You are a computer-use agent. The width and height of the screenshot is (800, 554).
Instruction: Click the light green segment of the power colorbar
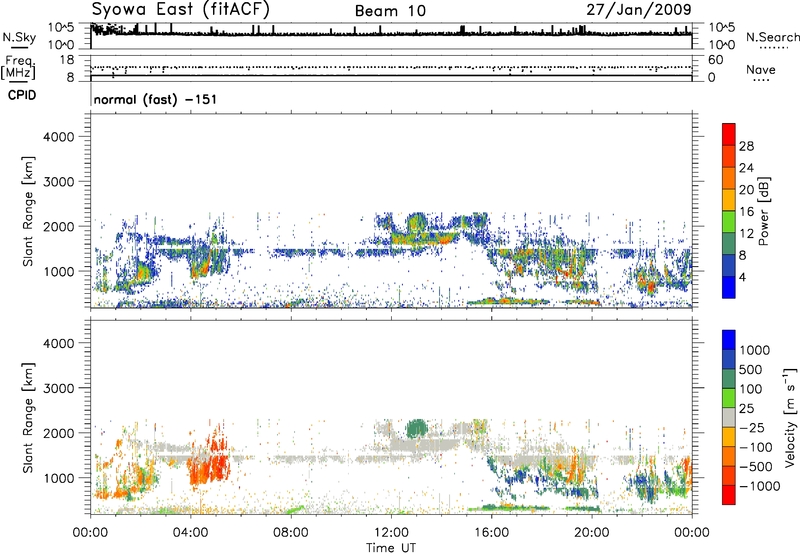(729, 222)
